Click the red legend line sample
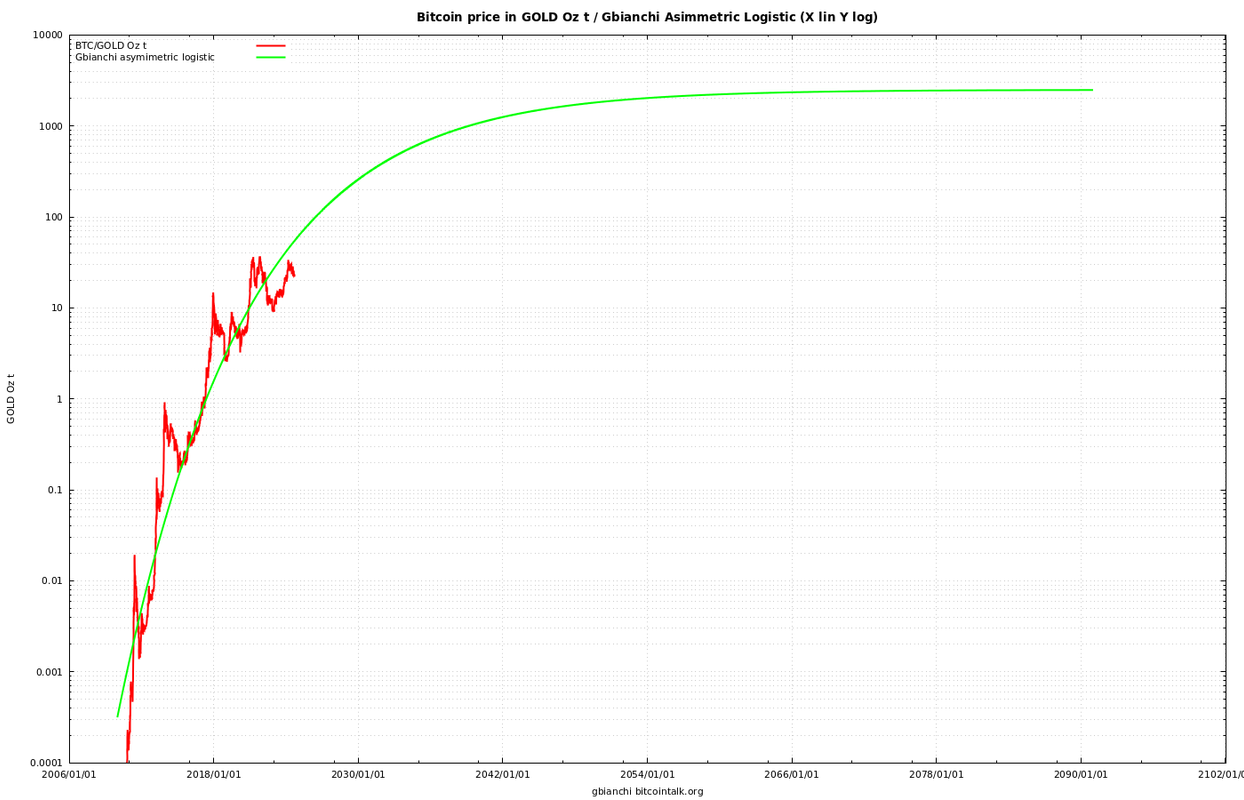 click(x=271, y=46)
